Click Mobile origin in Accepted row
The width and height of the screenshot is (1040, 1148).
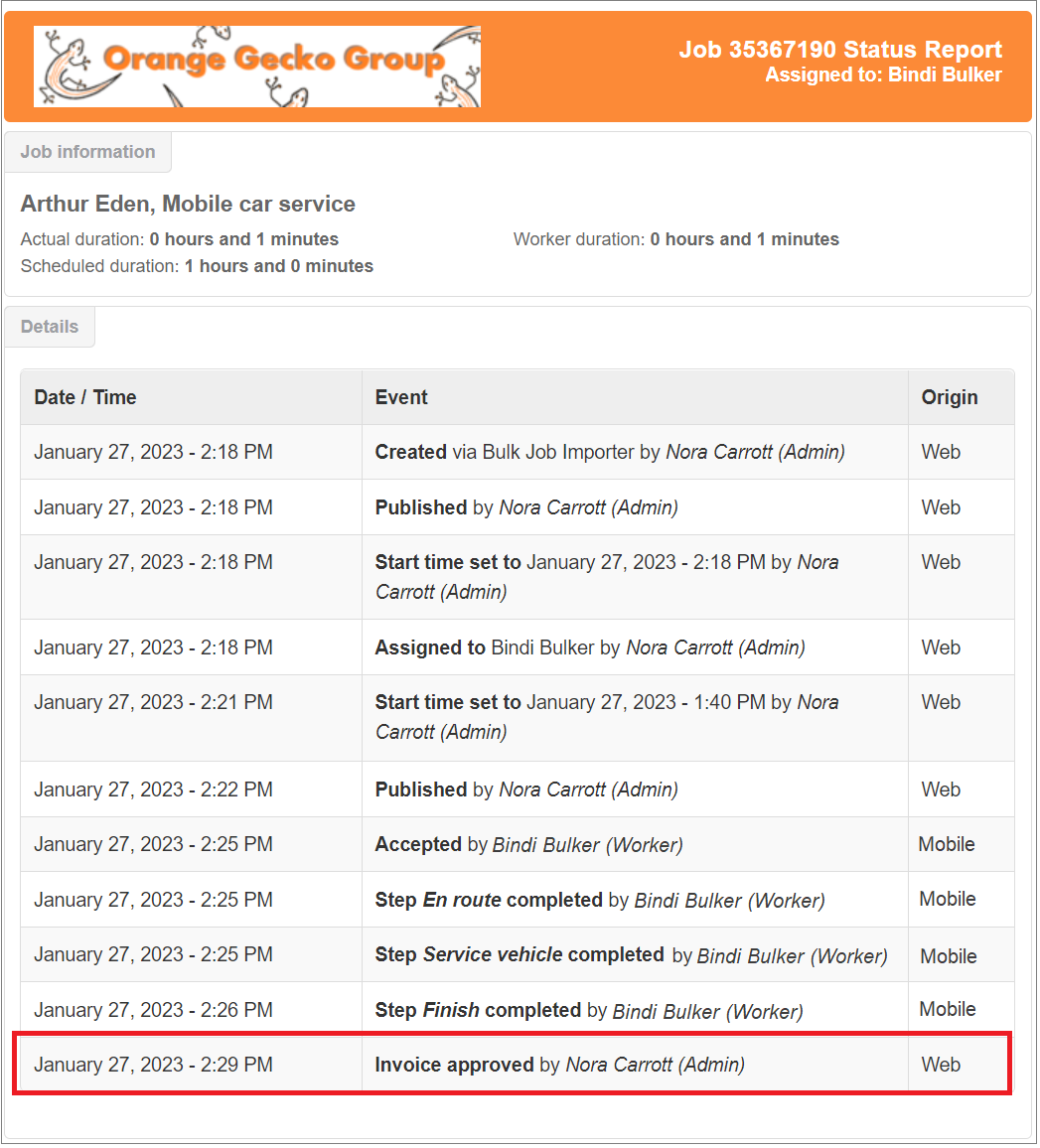tap(947, 845)
